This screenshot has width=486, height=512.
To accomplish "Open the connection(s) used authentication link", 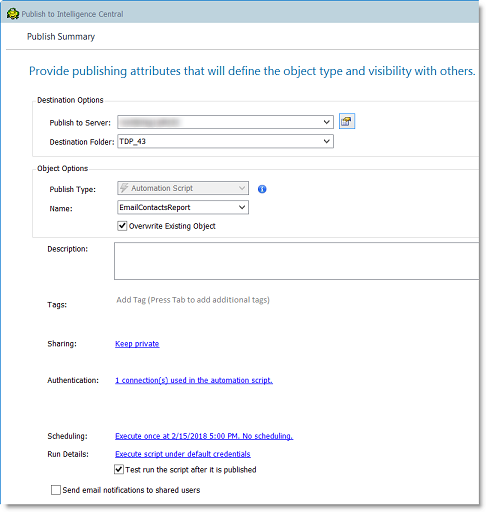I will [x=194, y=380].
